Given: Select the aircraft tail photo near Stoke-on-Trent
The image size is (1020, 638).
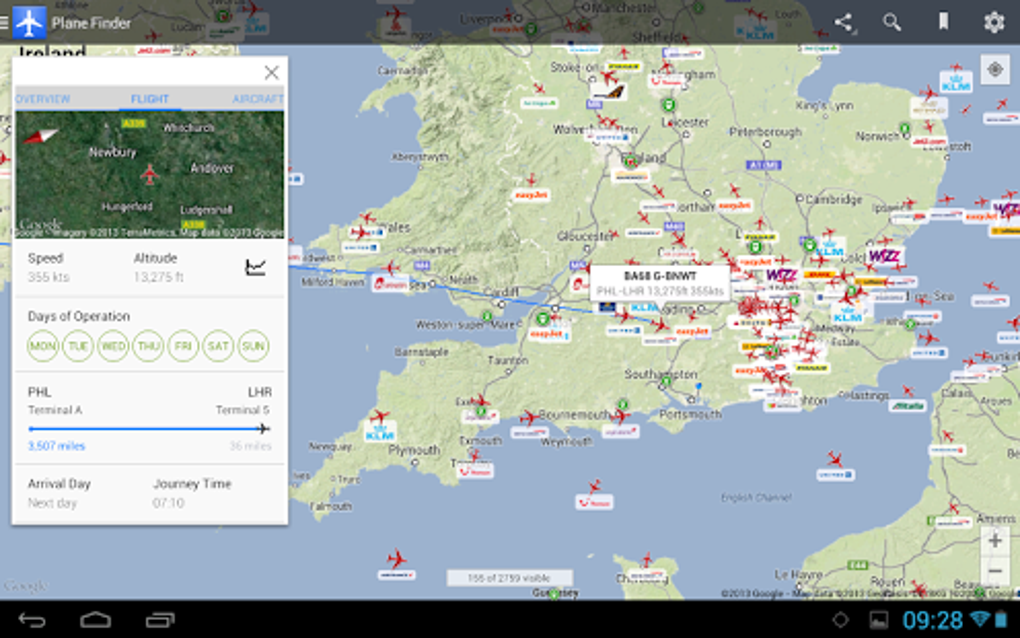Looking at the screenshot, I should (608, 92).
